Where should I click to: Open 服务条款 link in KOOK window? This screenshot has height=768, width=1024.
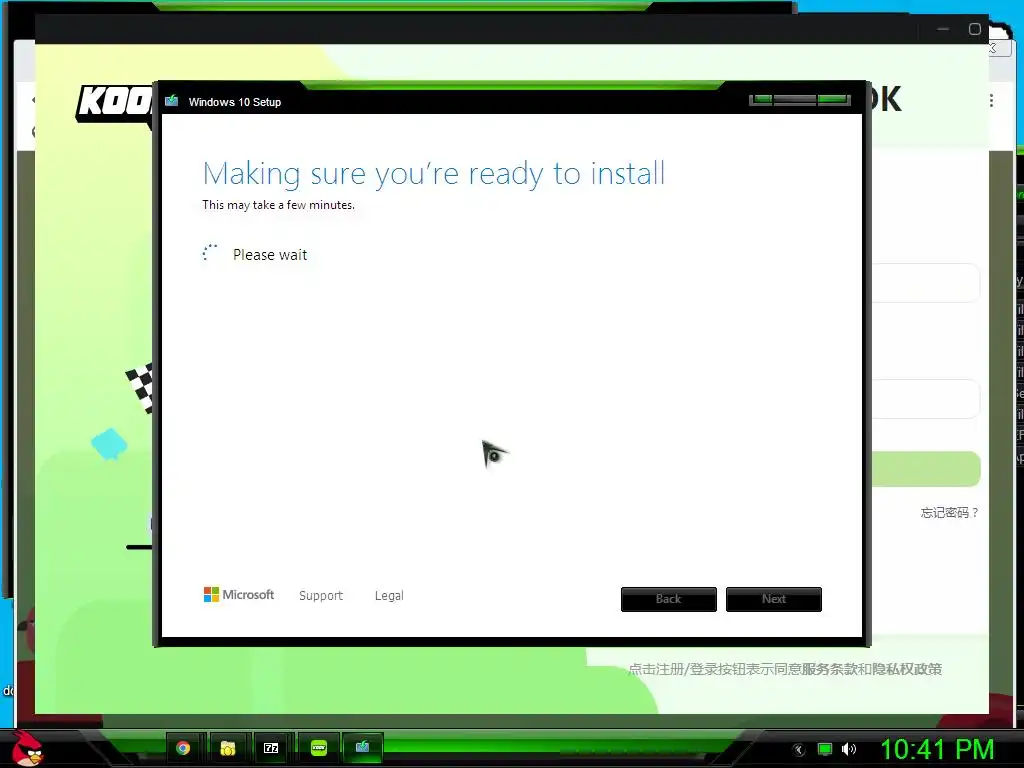click(829, 669)
